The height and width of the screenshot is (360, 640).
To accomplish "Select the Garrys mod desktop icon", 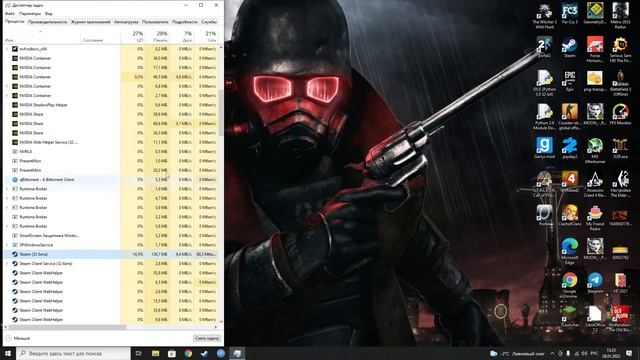I will (544, 148).
